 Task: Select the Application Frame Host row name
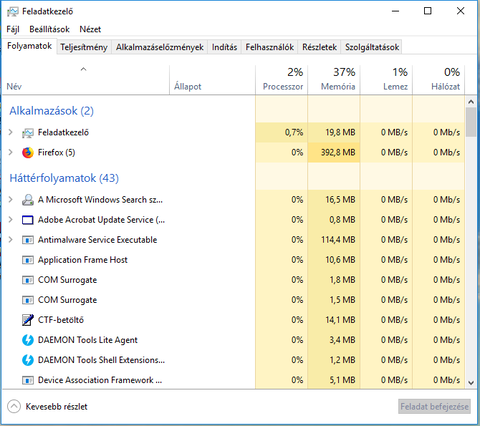[83, 260]
